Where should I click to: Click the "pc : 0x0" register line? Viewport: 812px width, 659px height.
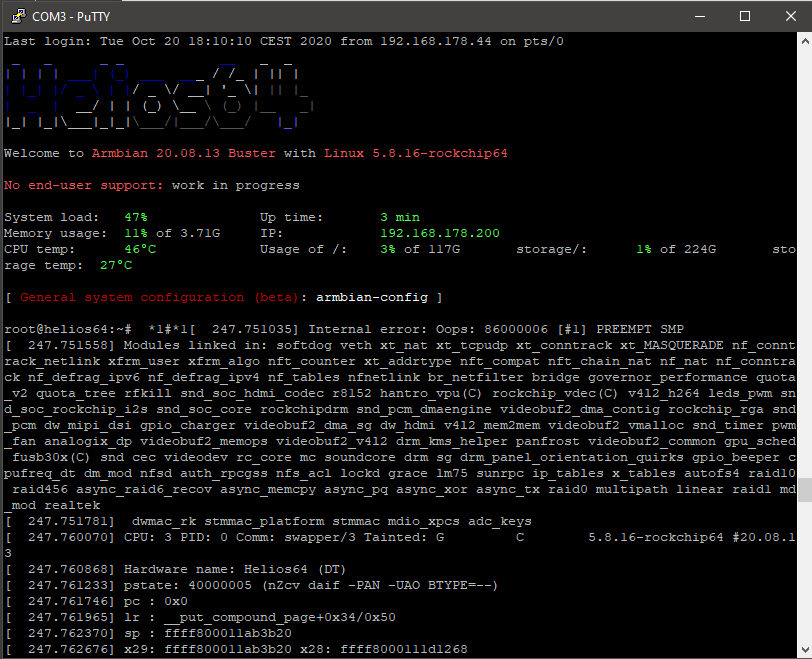(156, 602)
